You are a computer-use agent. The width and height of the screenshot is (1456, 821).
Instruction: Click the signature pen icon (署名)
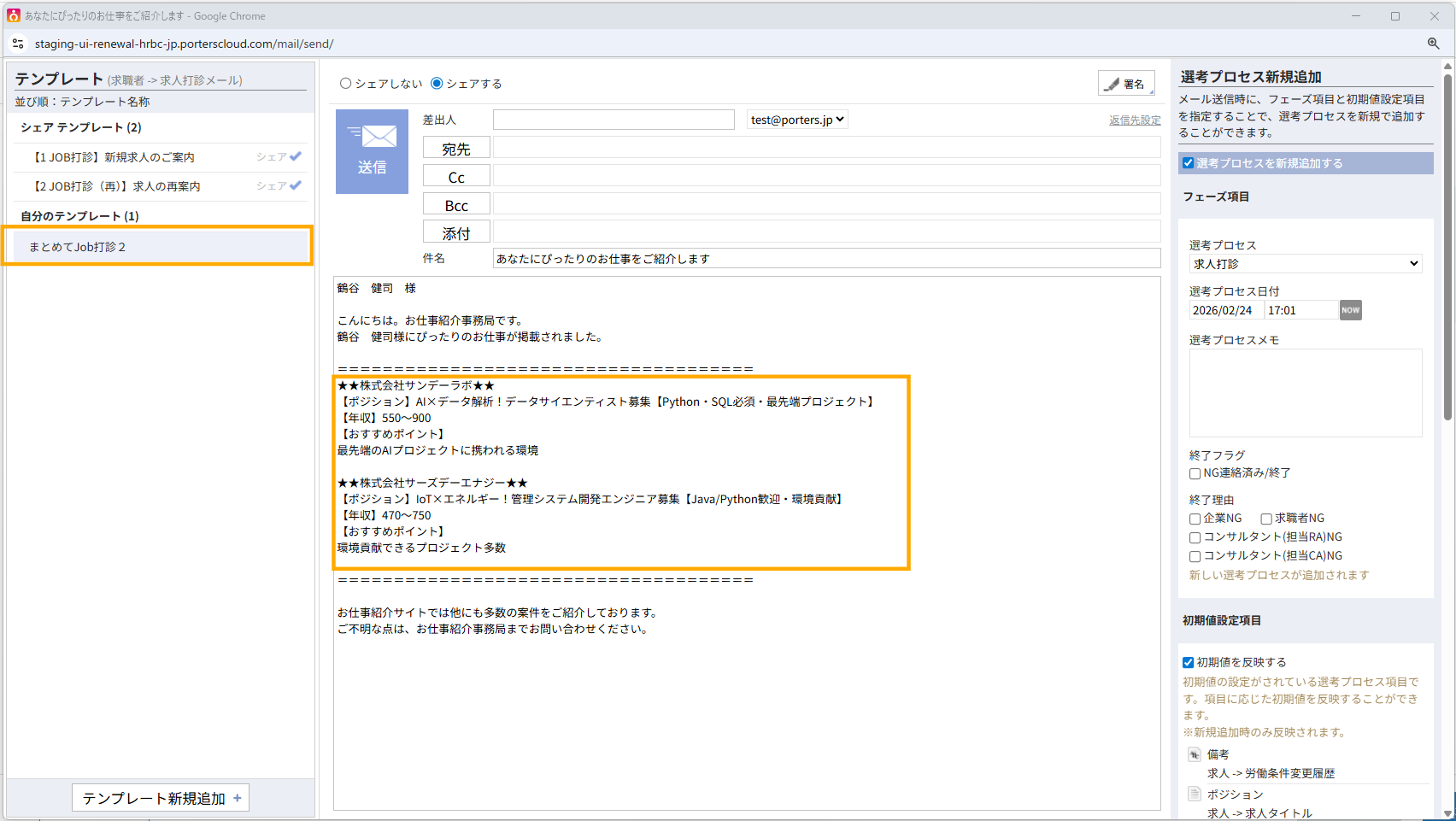click(1113, 84)
